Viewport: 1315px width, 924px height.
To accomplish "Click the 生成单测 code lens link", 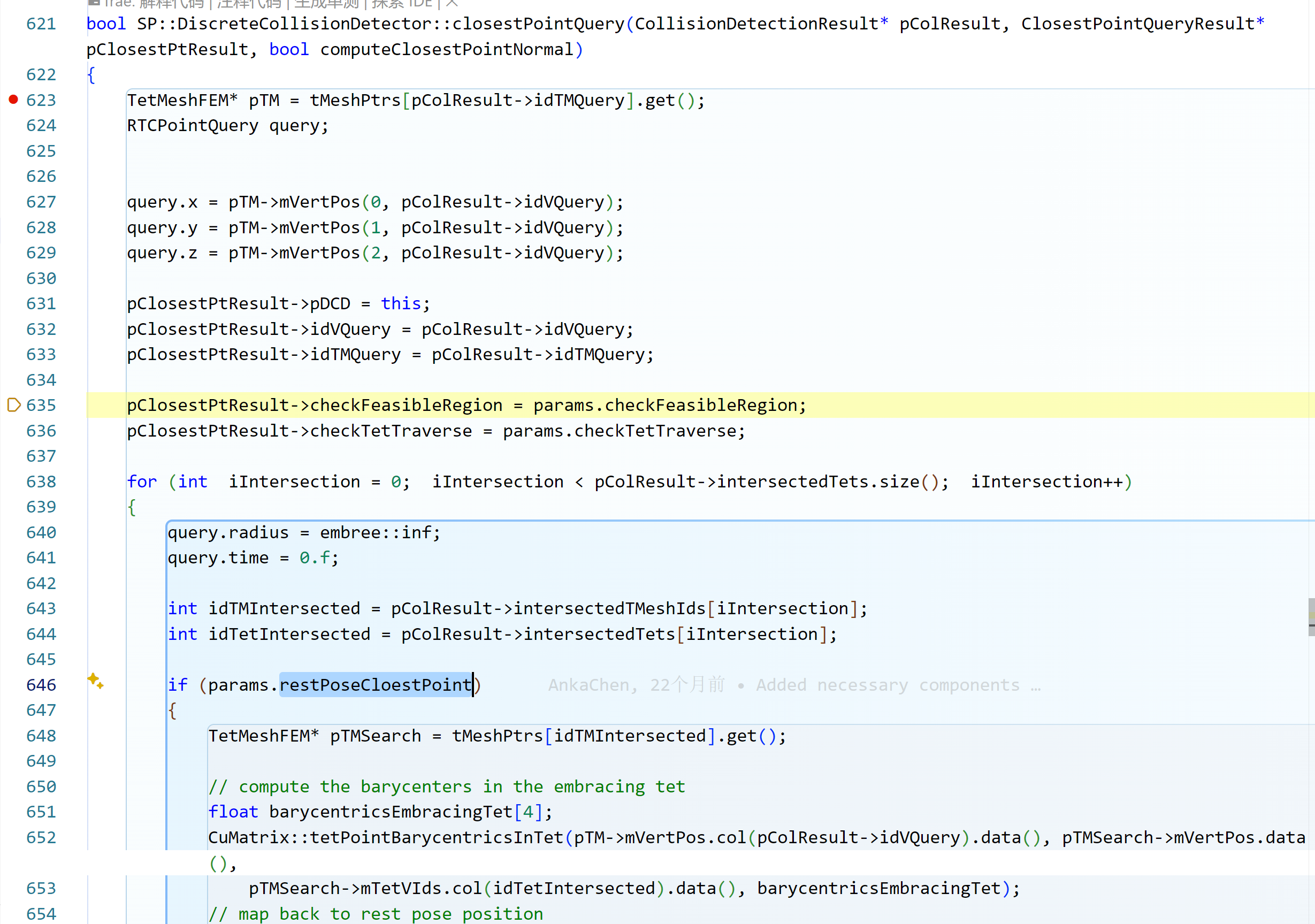I will [326, 3].
